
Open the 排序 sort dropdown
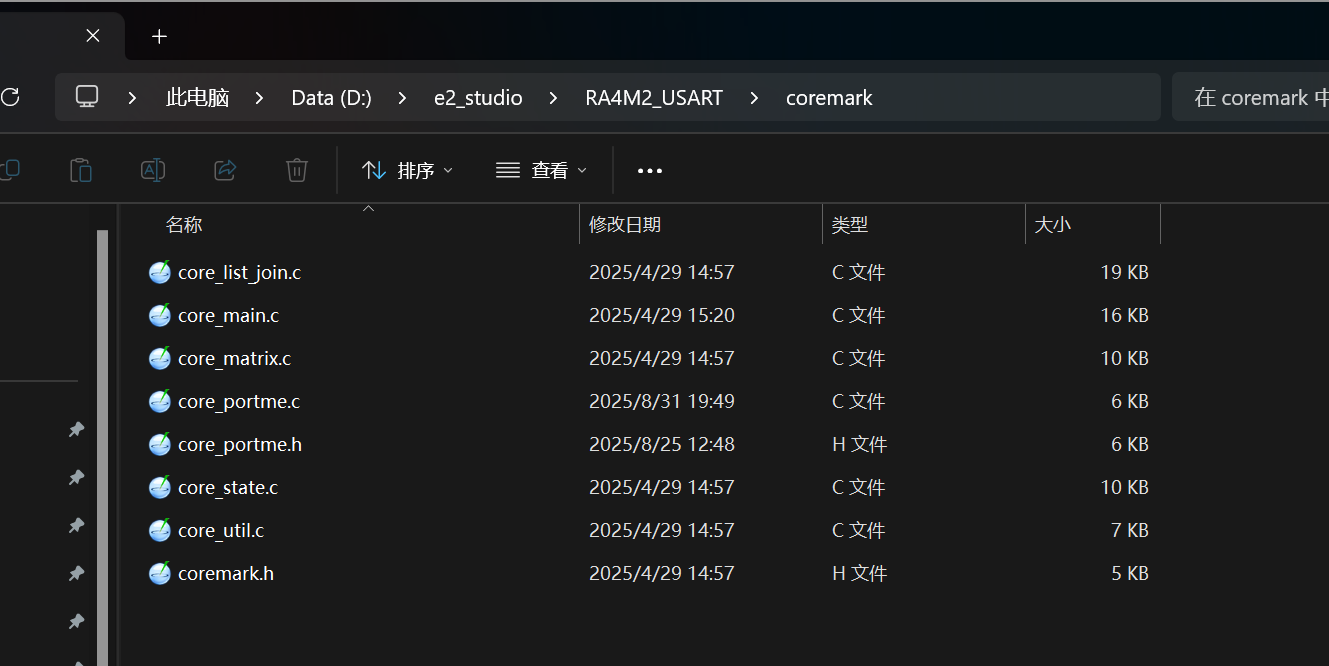coord(407,171)
